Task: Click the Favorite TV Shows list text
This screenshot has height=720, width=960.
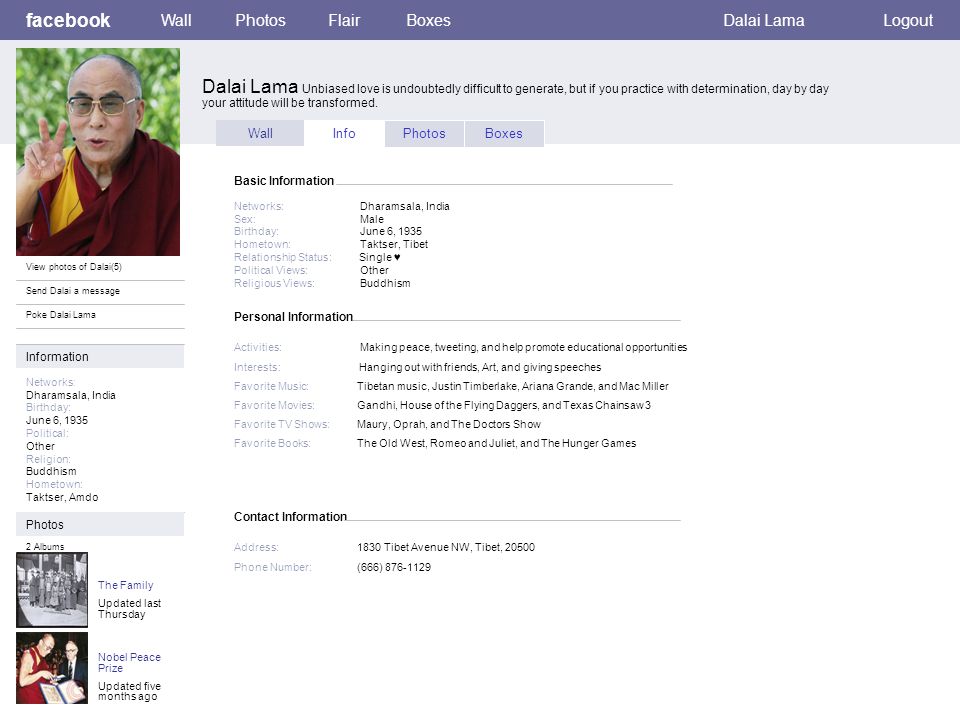Action: [x=449, y=424]
